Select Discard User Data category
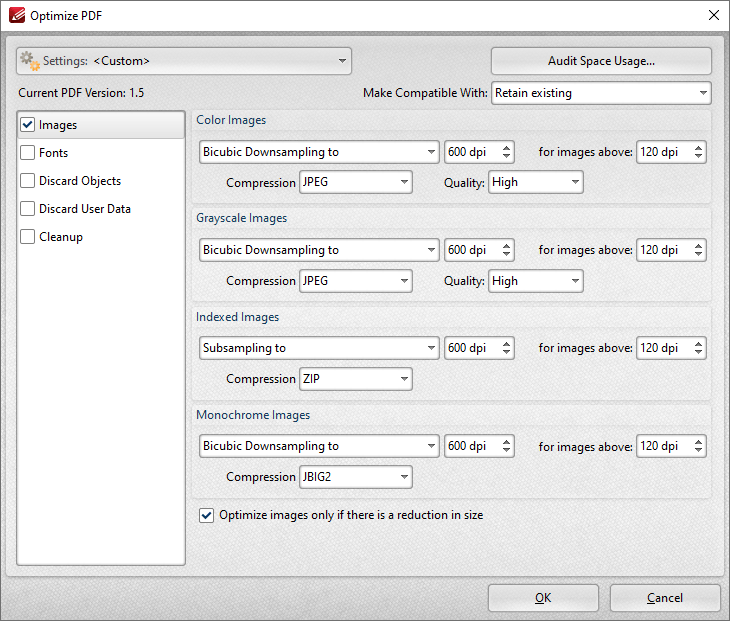The image size is (730, 621). coord(85,210)
